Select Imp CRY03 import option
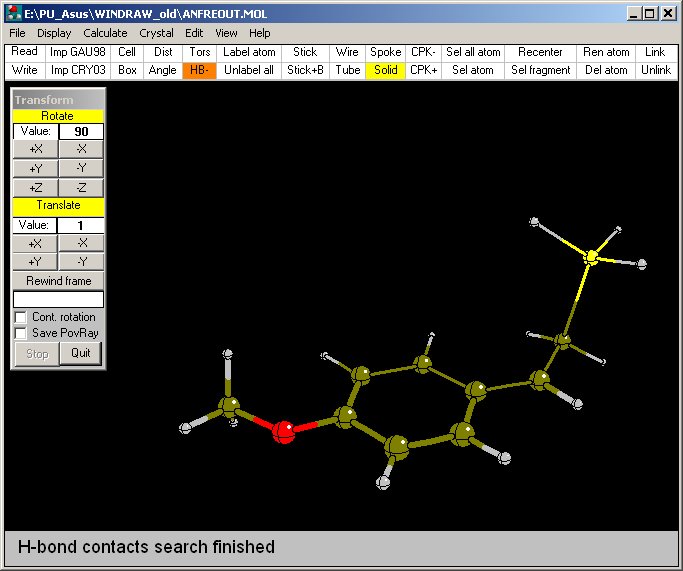The height and width of the screenshot is (571, 683). point(78,70)
